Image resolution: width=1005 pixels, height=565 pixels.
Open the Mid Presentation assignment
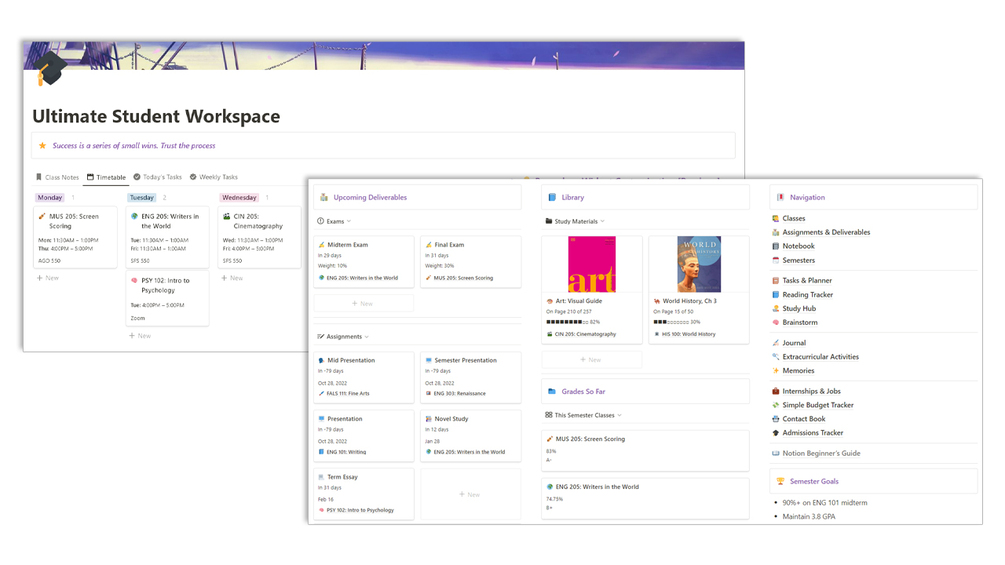coord(363,377)
